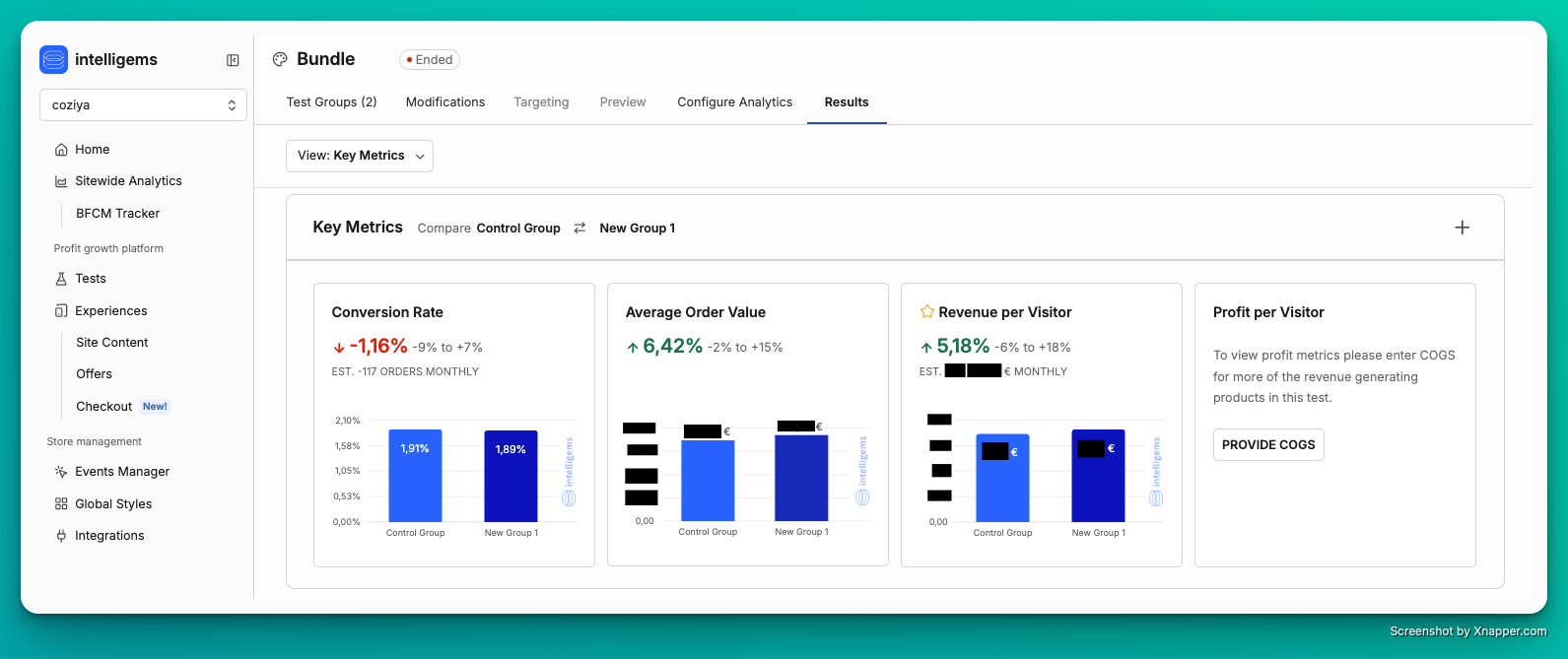
Task: Click the PROVIDE COGS button
Action: click(1267, 445)
